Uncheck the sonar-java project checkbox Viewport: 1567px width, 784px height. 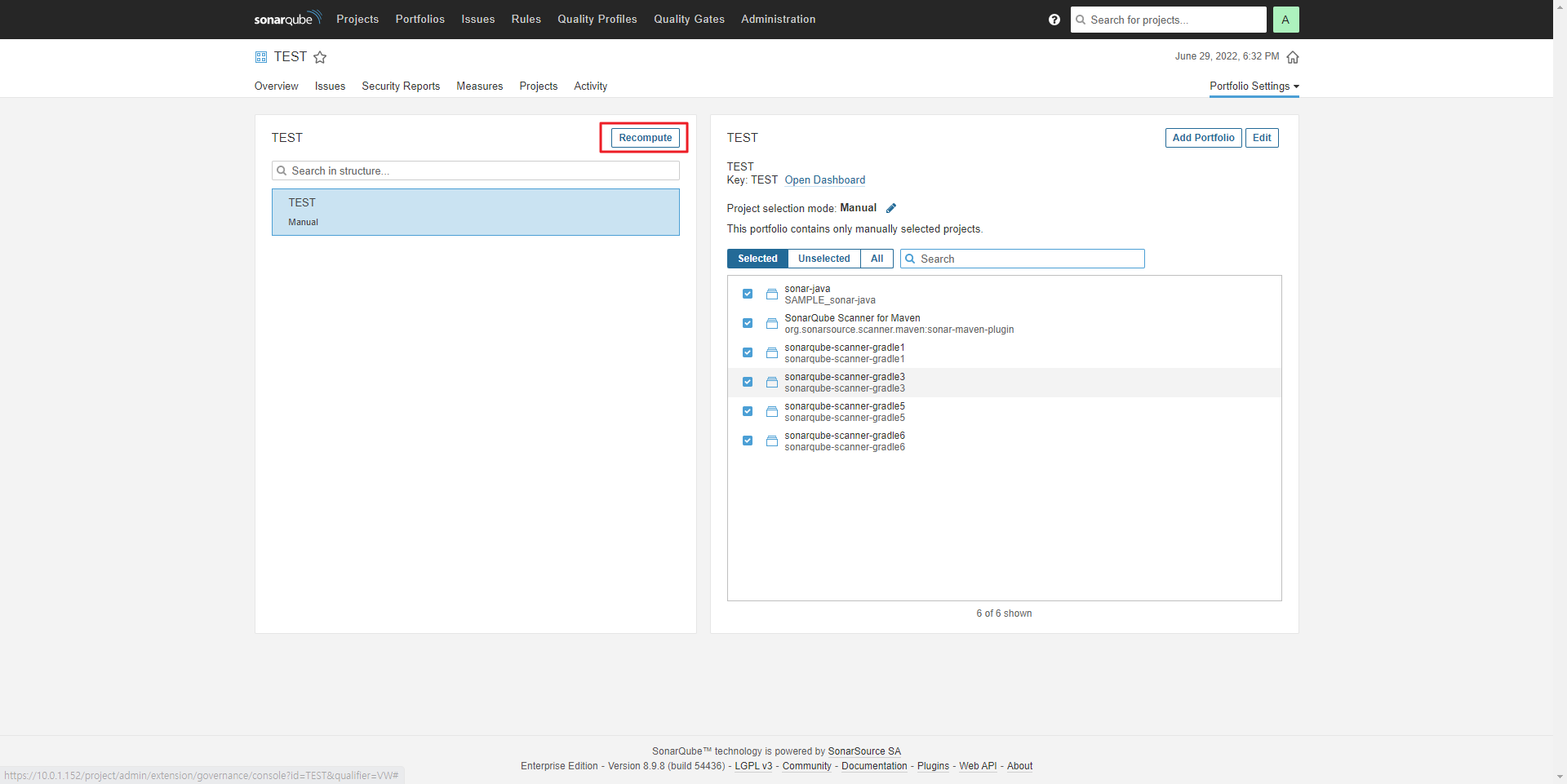747,294
